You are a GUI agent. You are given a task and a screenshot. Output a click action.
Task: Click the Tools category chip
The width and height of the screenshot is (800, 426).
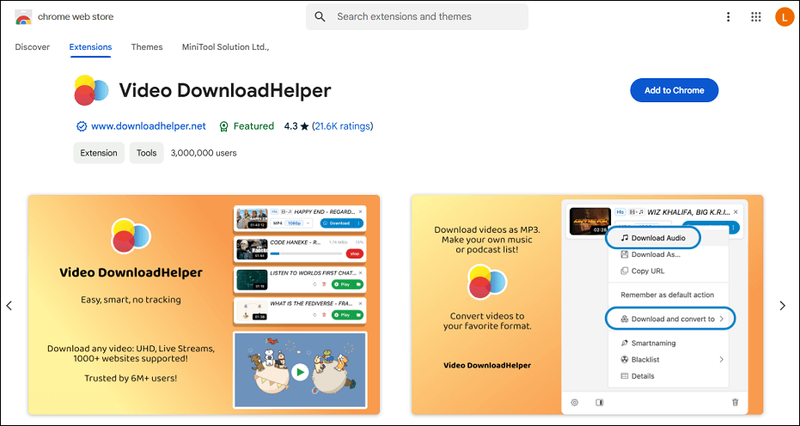click(x=146, y=153)
